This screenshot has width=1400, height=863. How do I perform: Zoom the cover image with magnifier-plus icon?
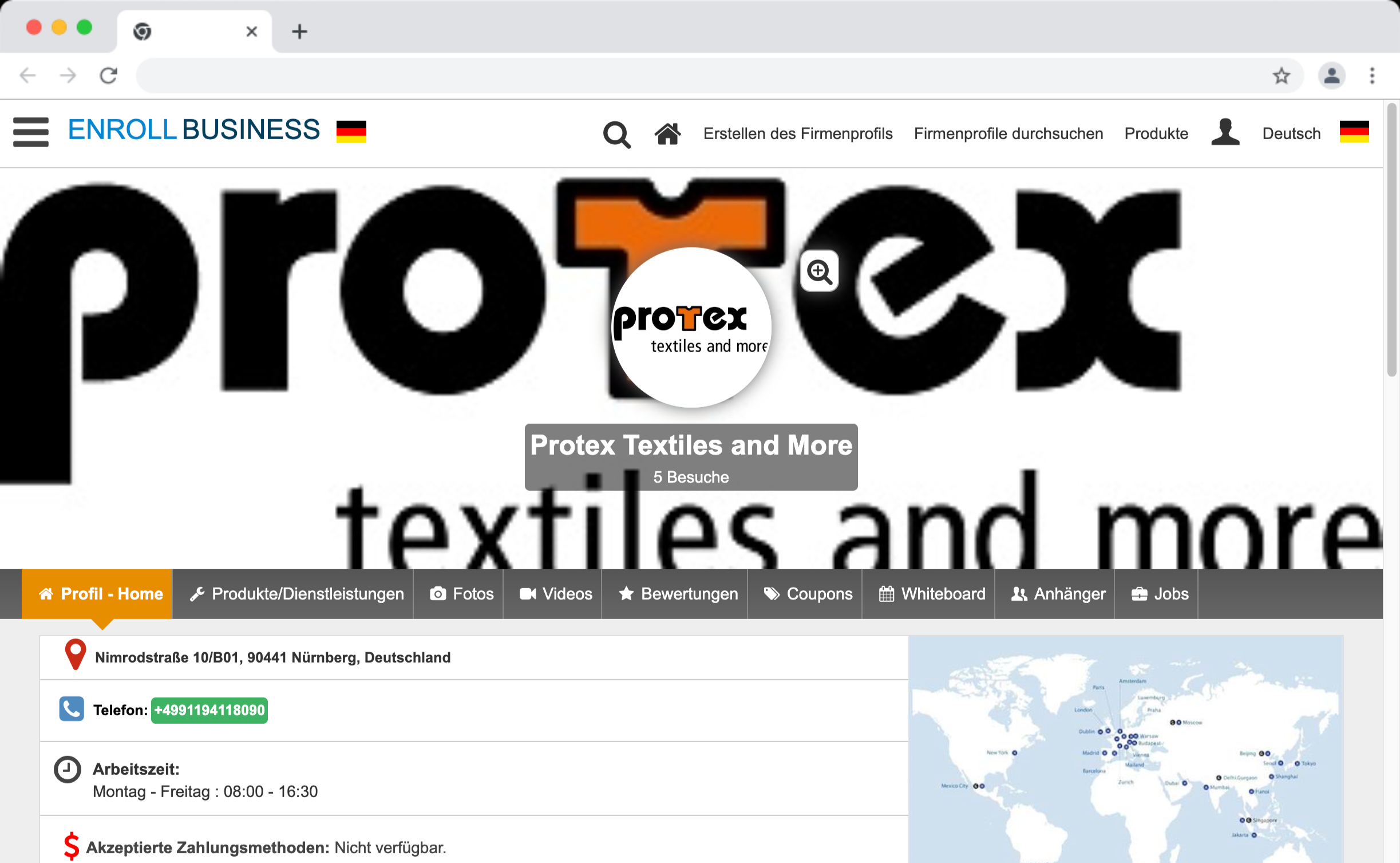(819, 271)
